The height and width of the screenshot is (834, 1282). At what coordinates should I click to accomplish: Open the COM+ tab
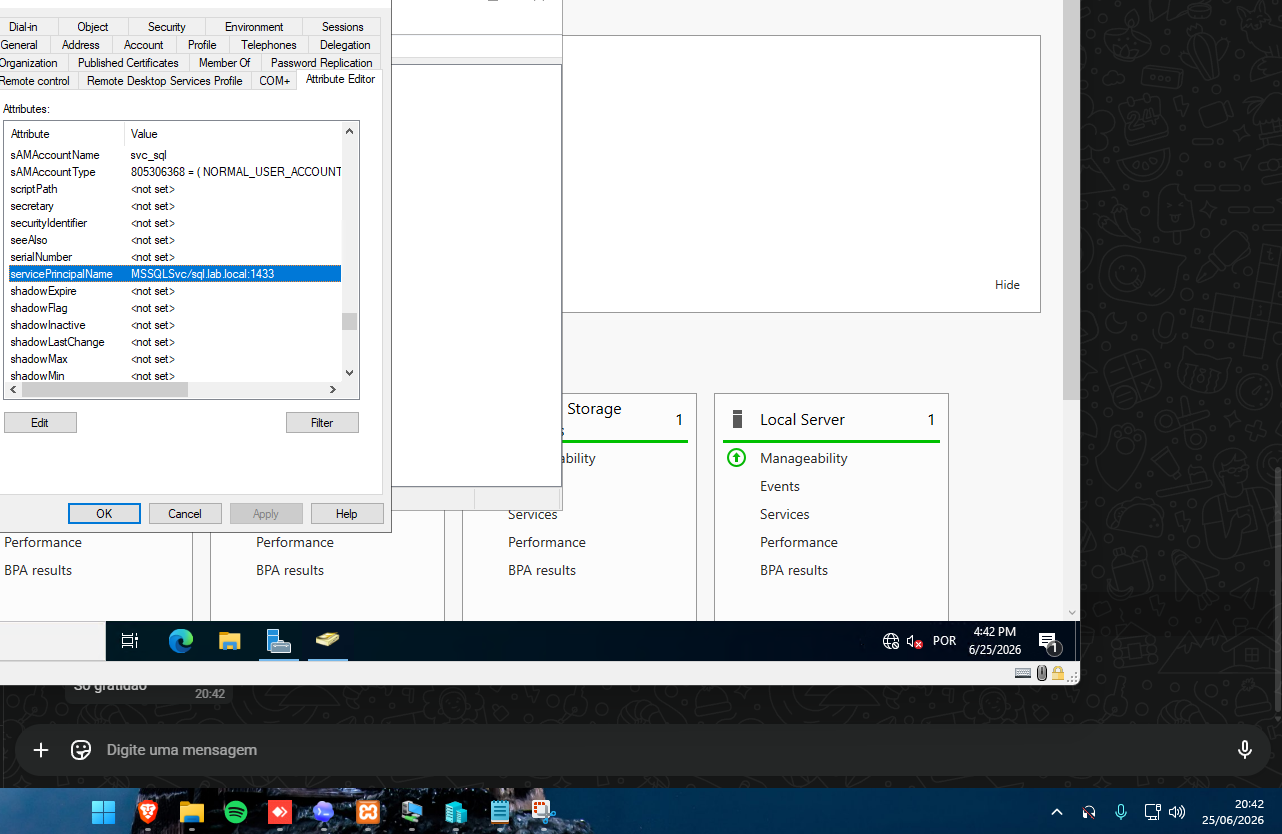pos(274,81)
